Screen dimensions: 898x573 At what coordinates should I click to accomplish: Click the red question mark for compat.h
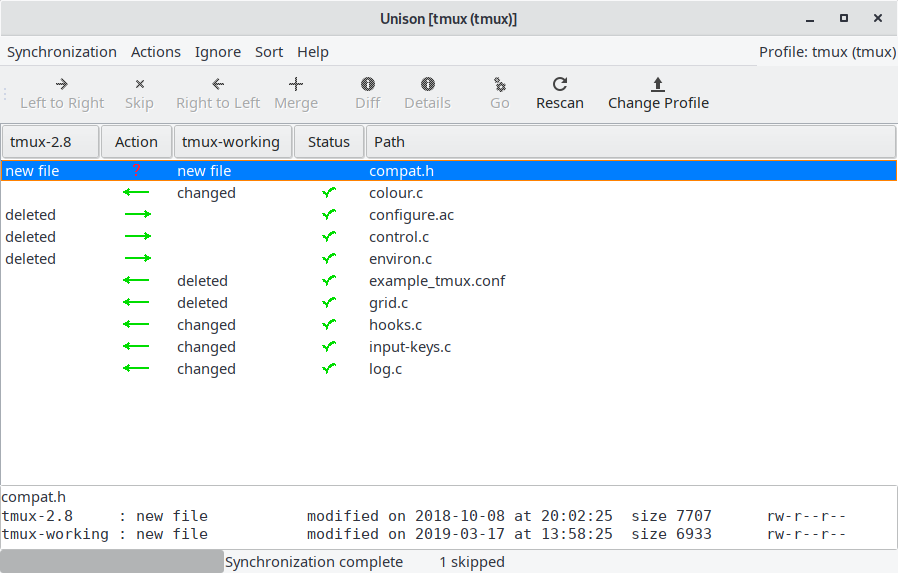pyautogui.click(x=136, y=170)
